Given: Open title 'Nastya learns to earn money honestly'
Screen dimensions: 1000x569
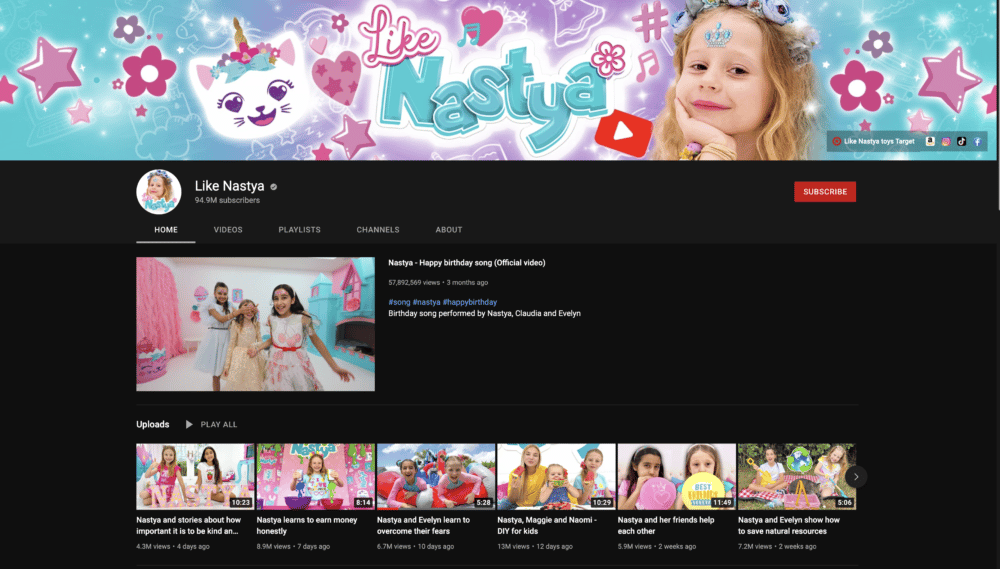Looking at the screenshot, I should 307,526.
